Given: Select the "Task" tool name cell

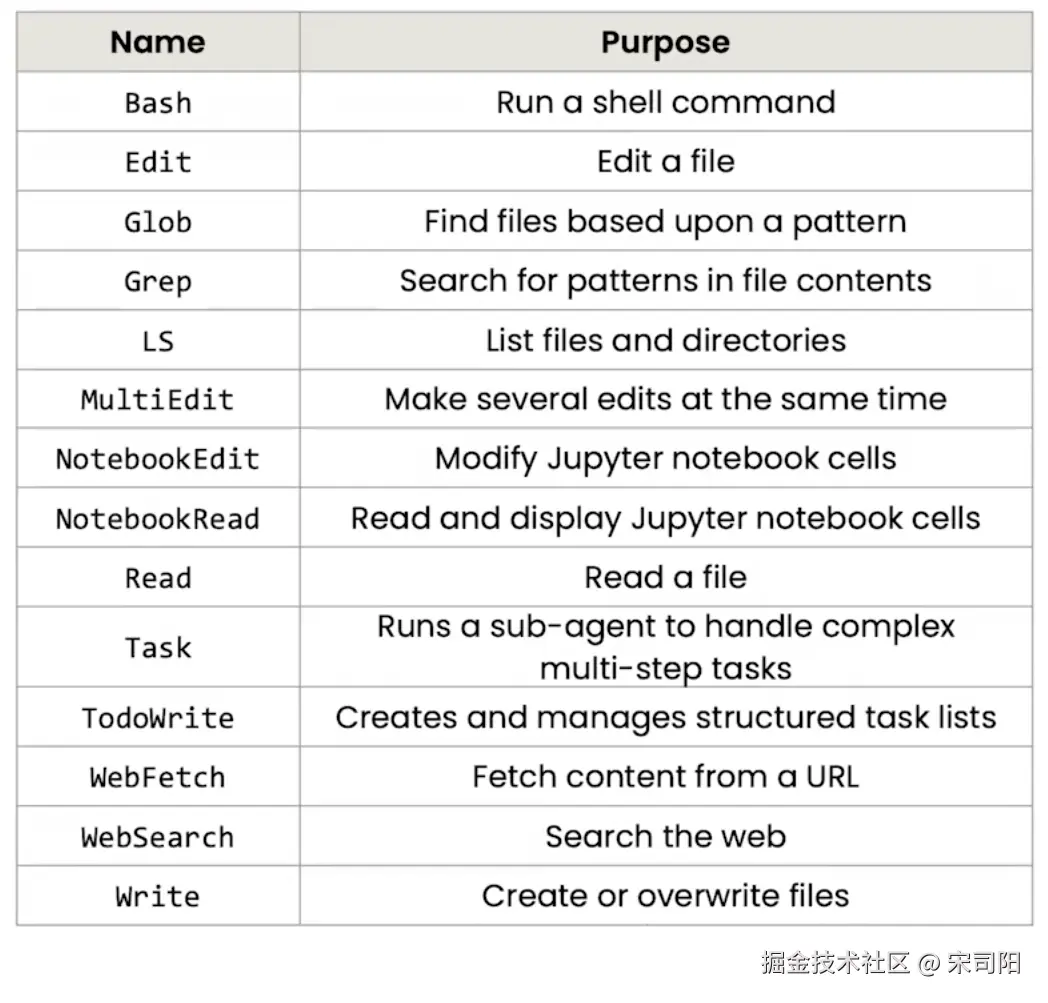Looking at the screenshot, I should (x=157, y=647).
